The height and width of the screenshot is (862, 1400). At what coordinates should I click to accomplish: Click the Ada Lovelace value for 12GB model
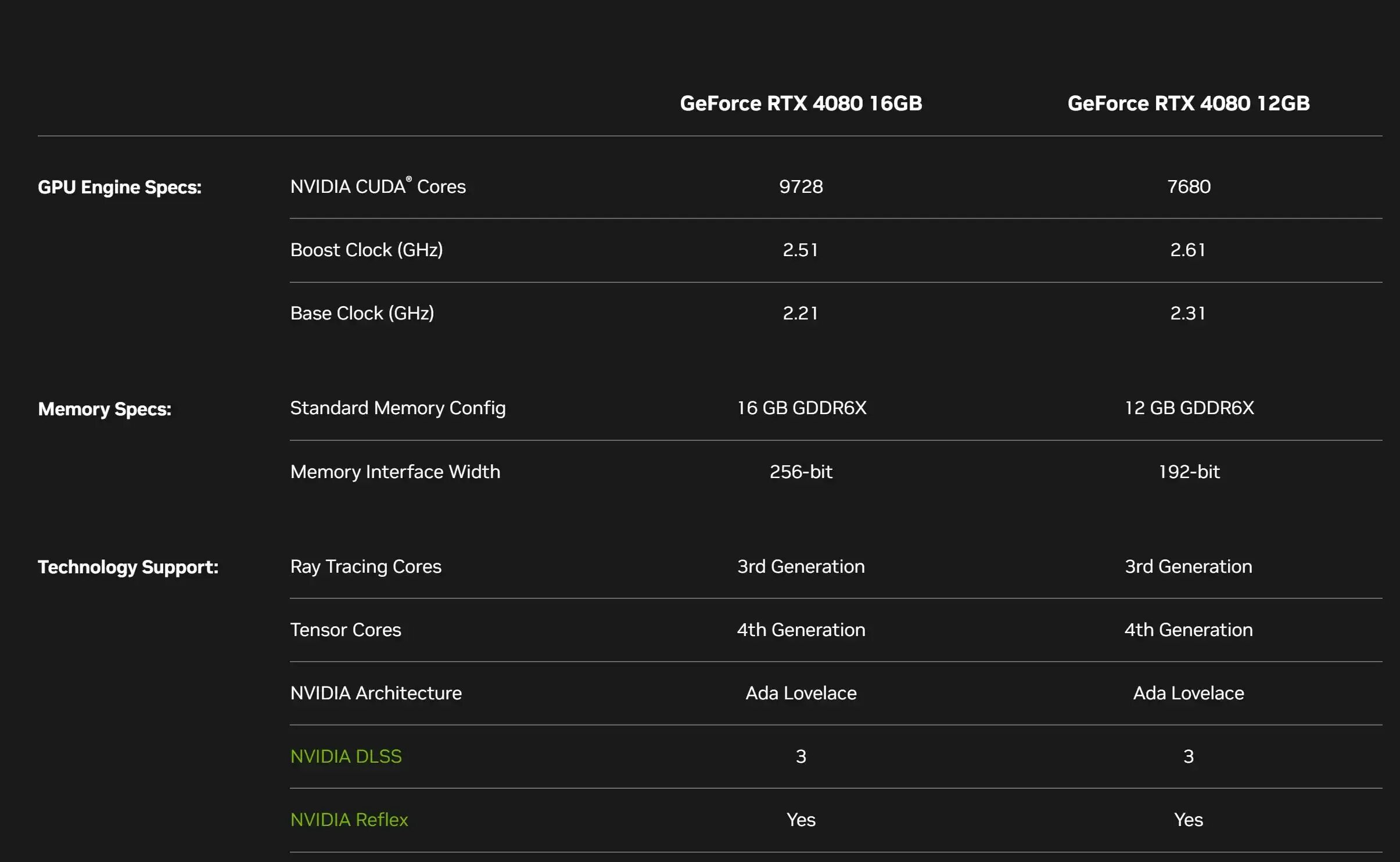tap(1187, 693)
